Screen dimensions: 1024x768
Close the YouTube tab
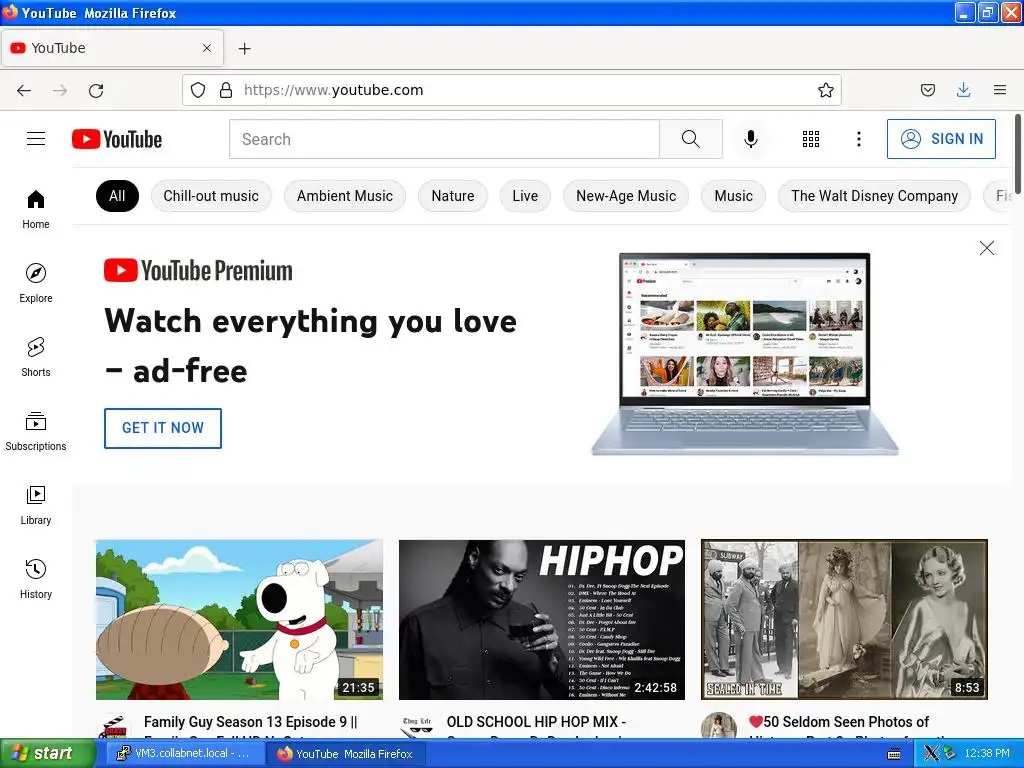tap(206, 48)
